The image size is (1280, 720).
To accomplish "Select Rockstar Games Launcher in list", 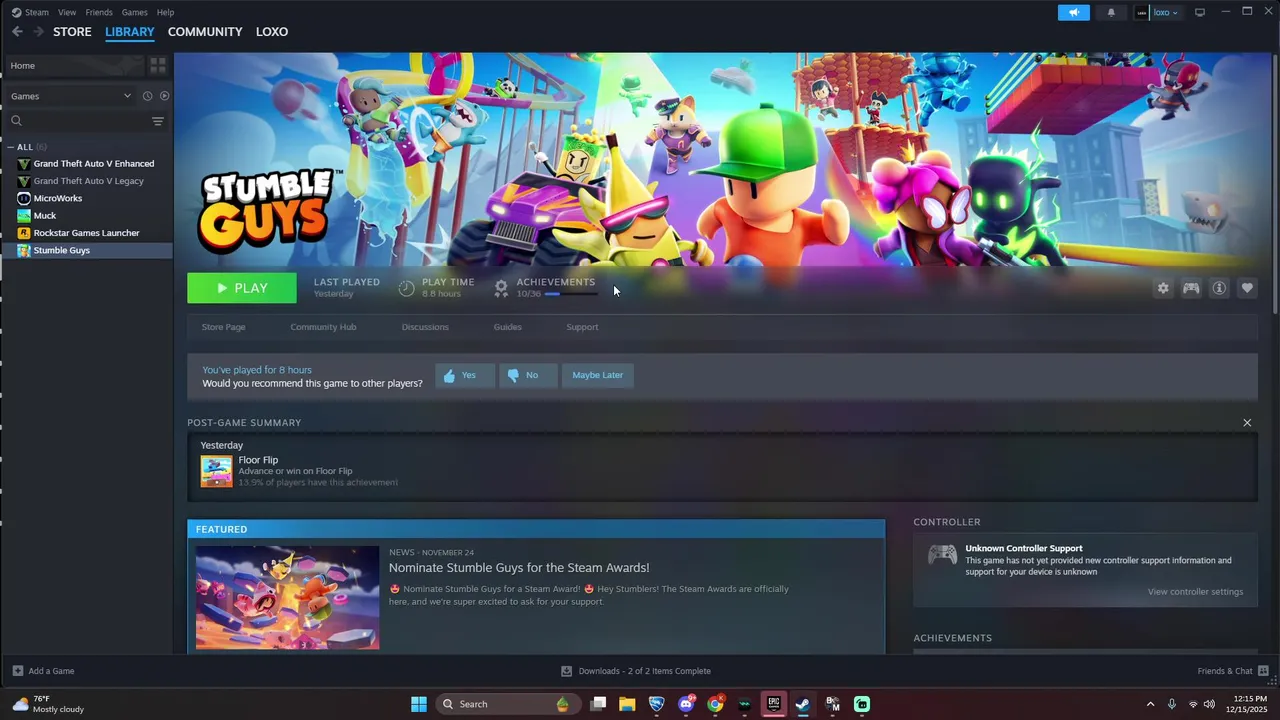I will [x=86, y=233].
